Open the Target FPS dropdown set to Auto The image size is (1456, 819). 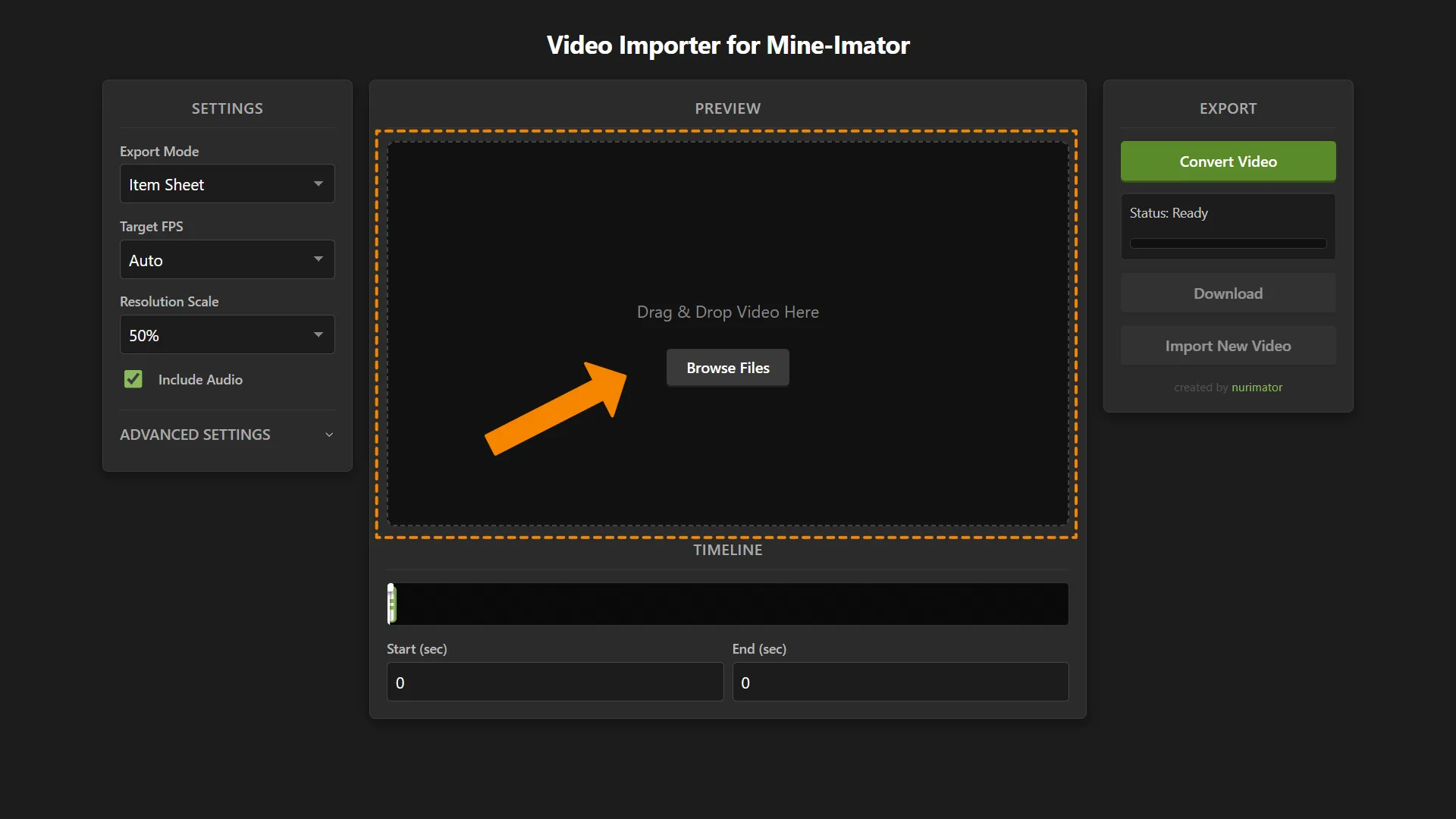pos(227,260)
